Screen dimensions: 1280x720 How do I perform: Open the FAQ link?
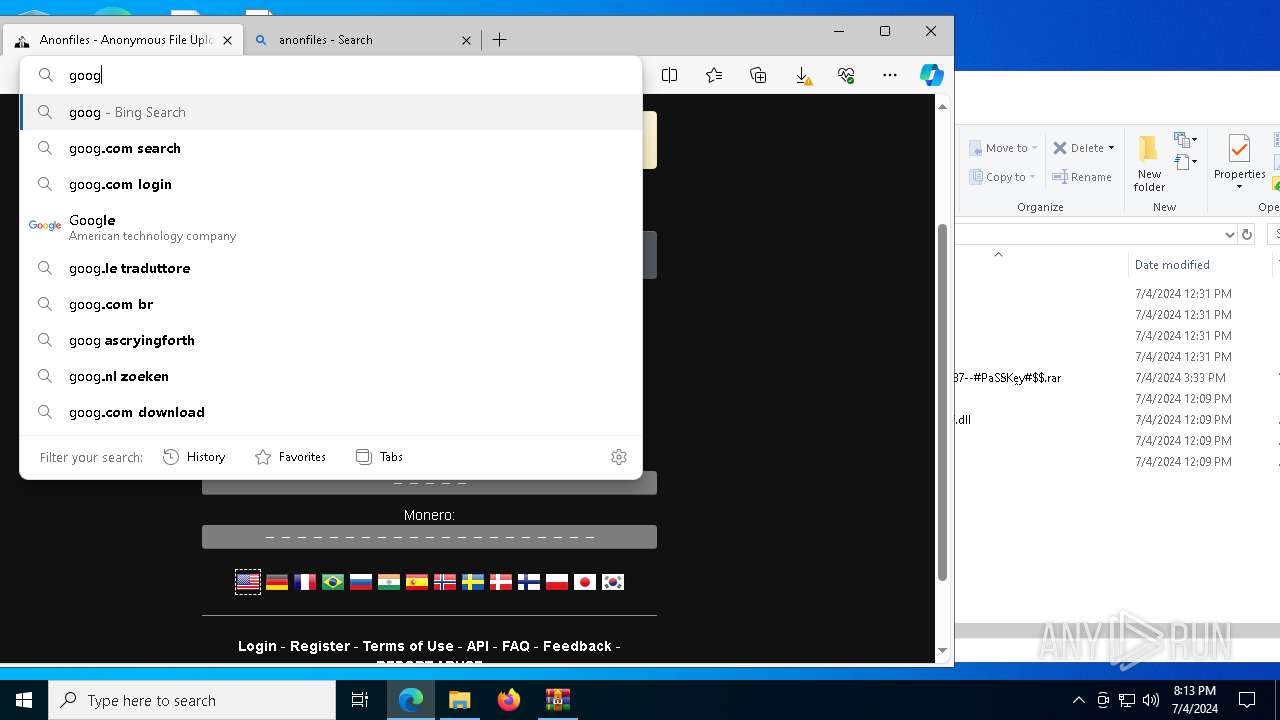(516, 646)
